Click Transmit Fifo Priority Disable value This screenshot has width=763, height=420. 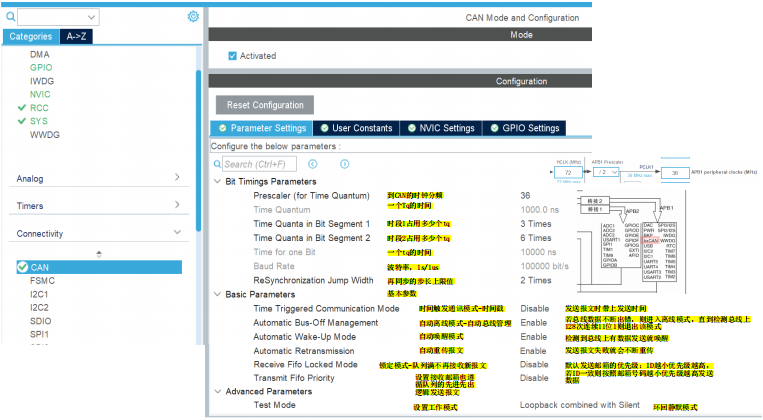[534, 378]
